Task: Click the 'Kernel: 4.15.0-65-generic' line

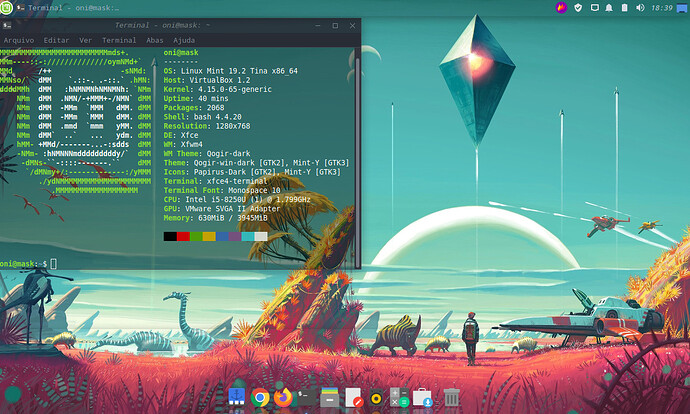Action: pos(217,89)
